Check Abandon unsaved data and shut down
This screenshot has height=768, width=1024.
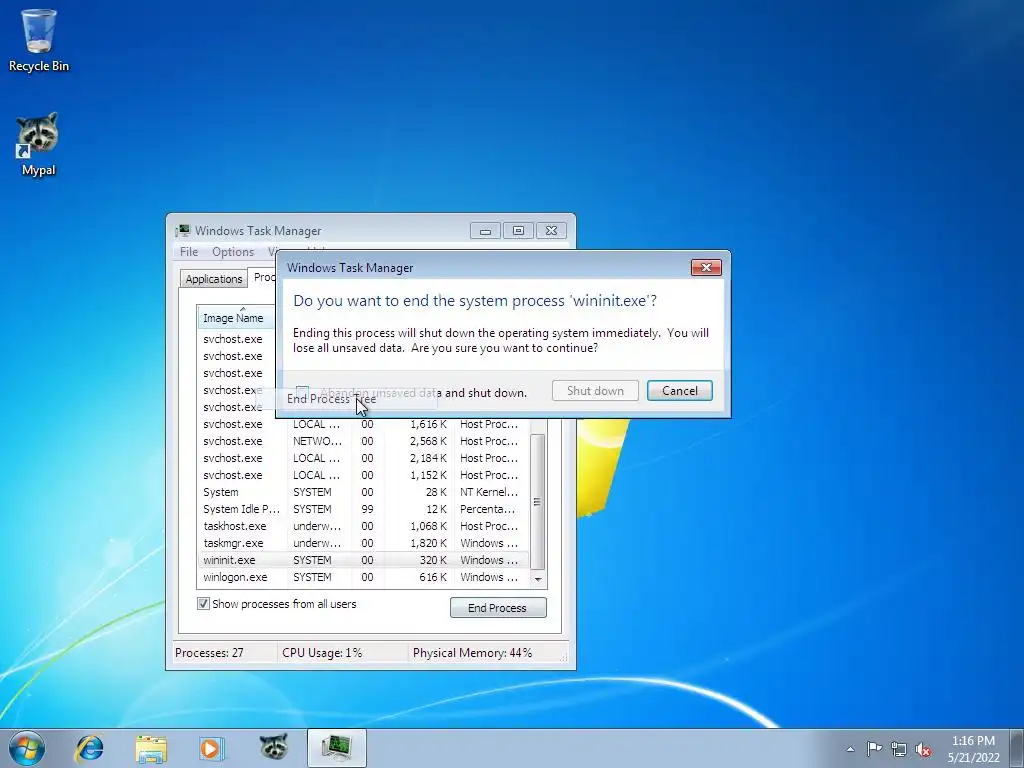point(302,392)
